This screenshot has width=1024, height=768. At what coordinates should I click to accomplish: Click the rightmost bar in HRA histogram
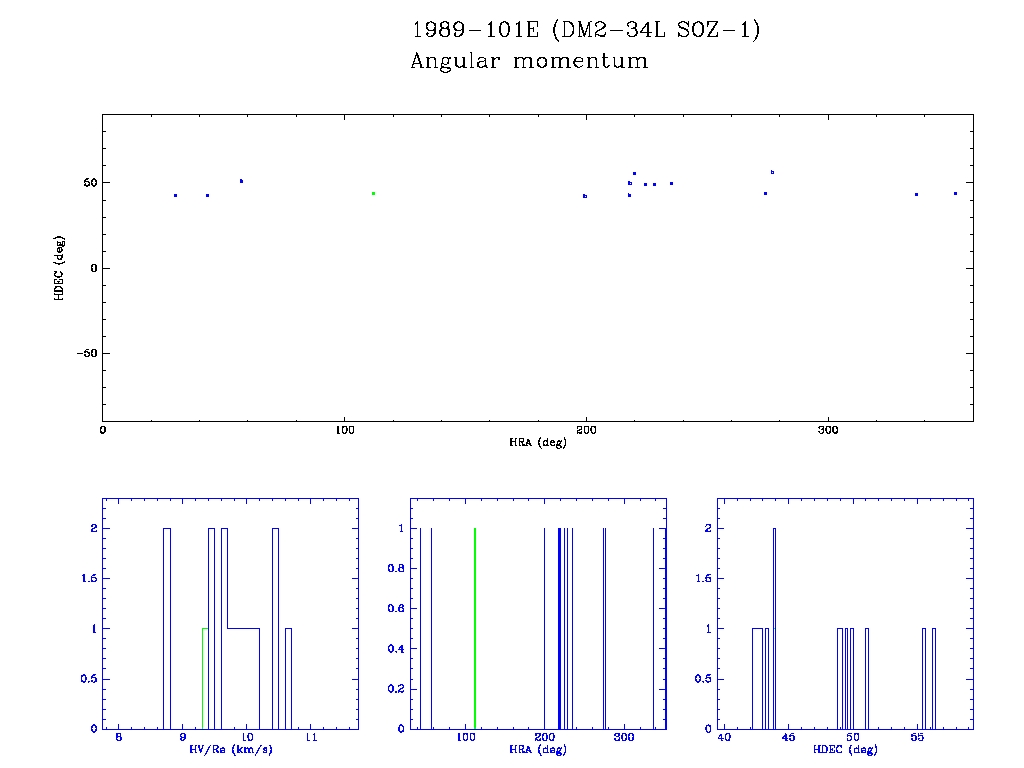click(653, 628)
